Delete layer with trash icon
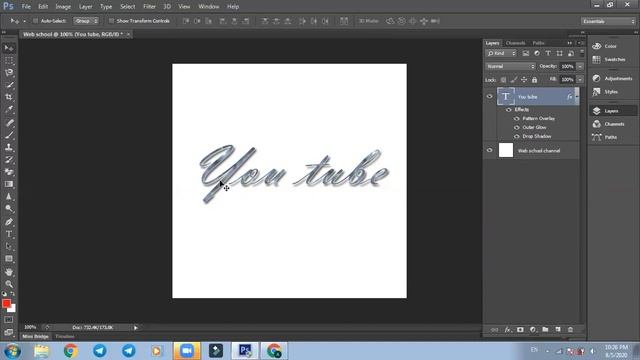This screenshot has width=640, height=360. (571, 329)
